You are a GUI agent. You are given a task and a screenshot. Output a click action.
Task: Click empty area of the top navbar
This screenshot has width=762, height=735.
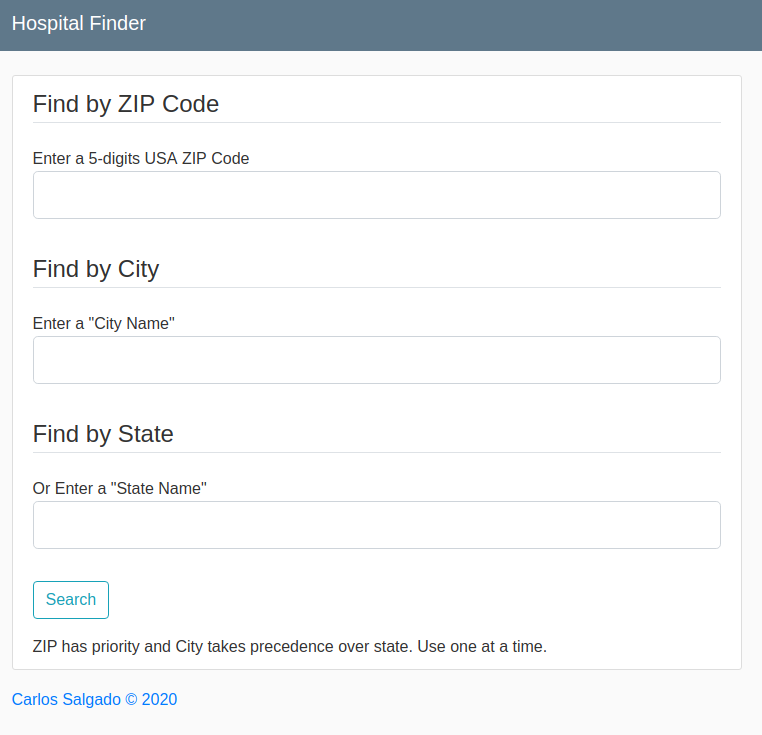coord(452,24)
